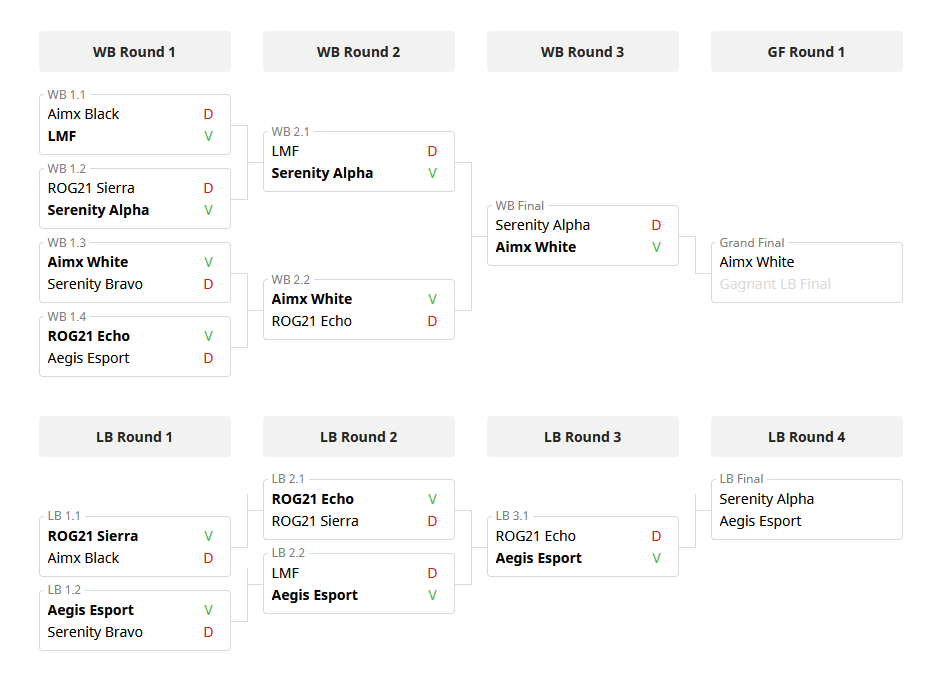Click Serenity Alpha in match WB 1.2
Image resolution: width=947 pixels, height=687 pixels.
click(98, 210)
